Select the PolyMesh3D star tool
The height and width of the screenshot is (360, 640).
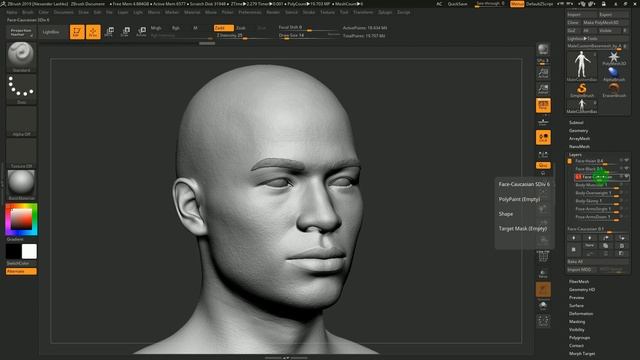[613, 58]
